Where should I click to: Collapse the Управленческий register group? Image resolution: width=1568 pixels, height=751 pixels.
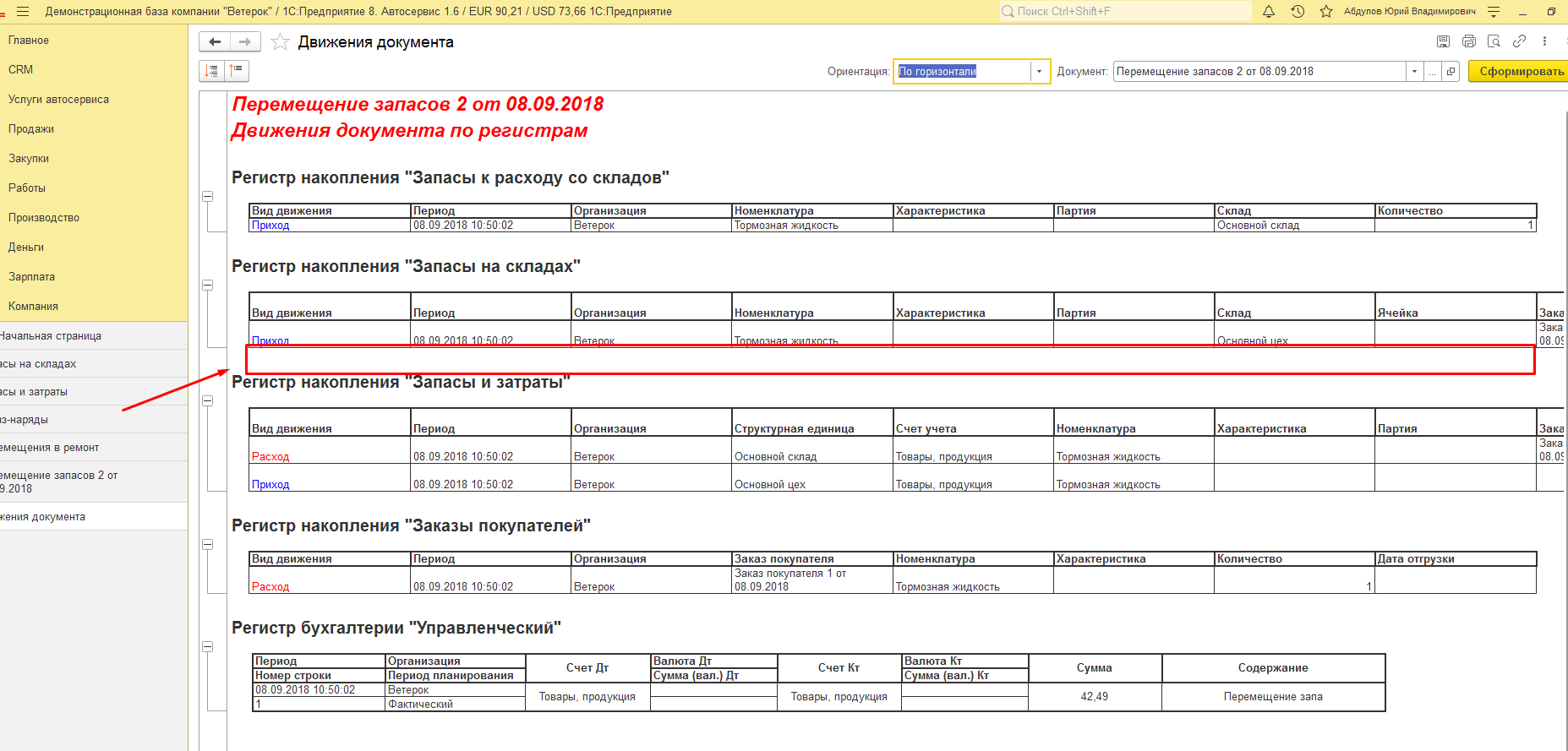point(207,646)
